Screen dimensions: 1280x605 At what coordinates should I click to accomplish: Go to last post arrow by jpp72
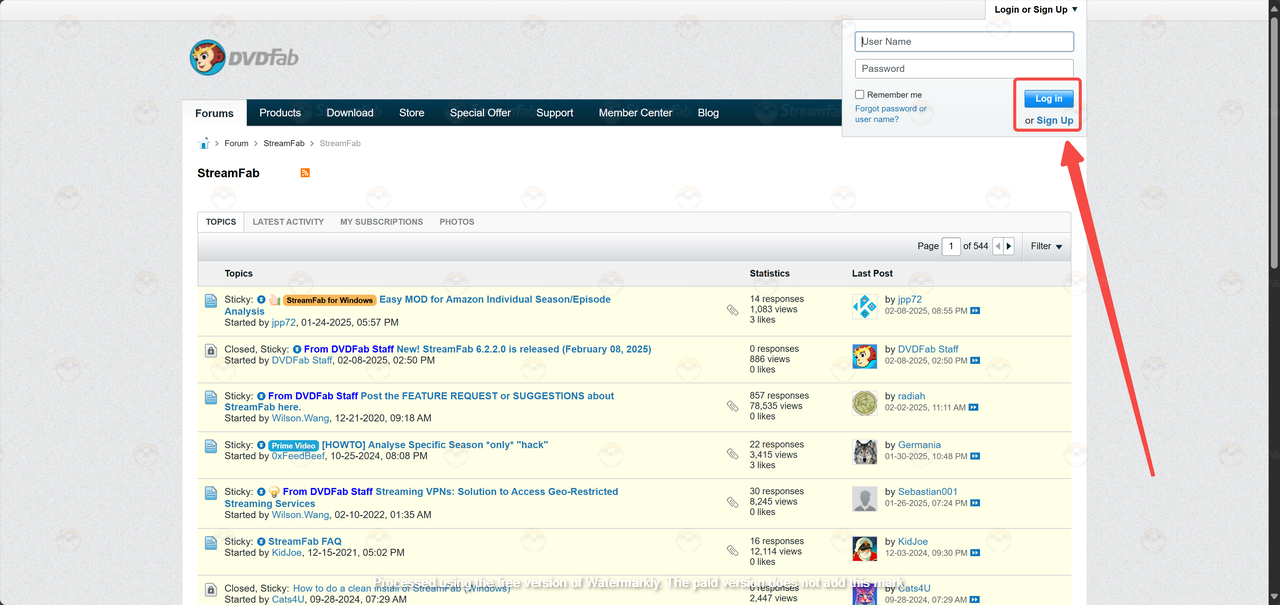(975, 311)
